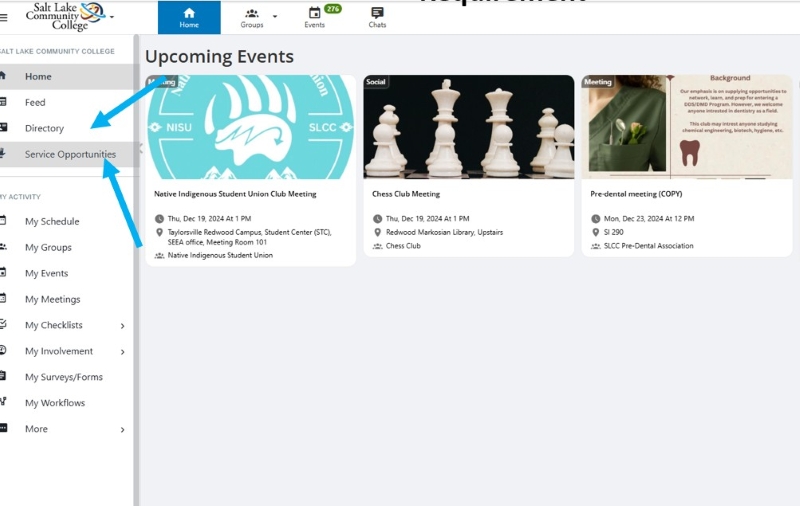Click the Social tag on chess card
Viewport: 800px width, 506px height.
click(x=376, y=82)
